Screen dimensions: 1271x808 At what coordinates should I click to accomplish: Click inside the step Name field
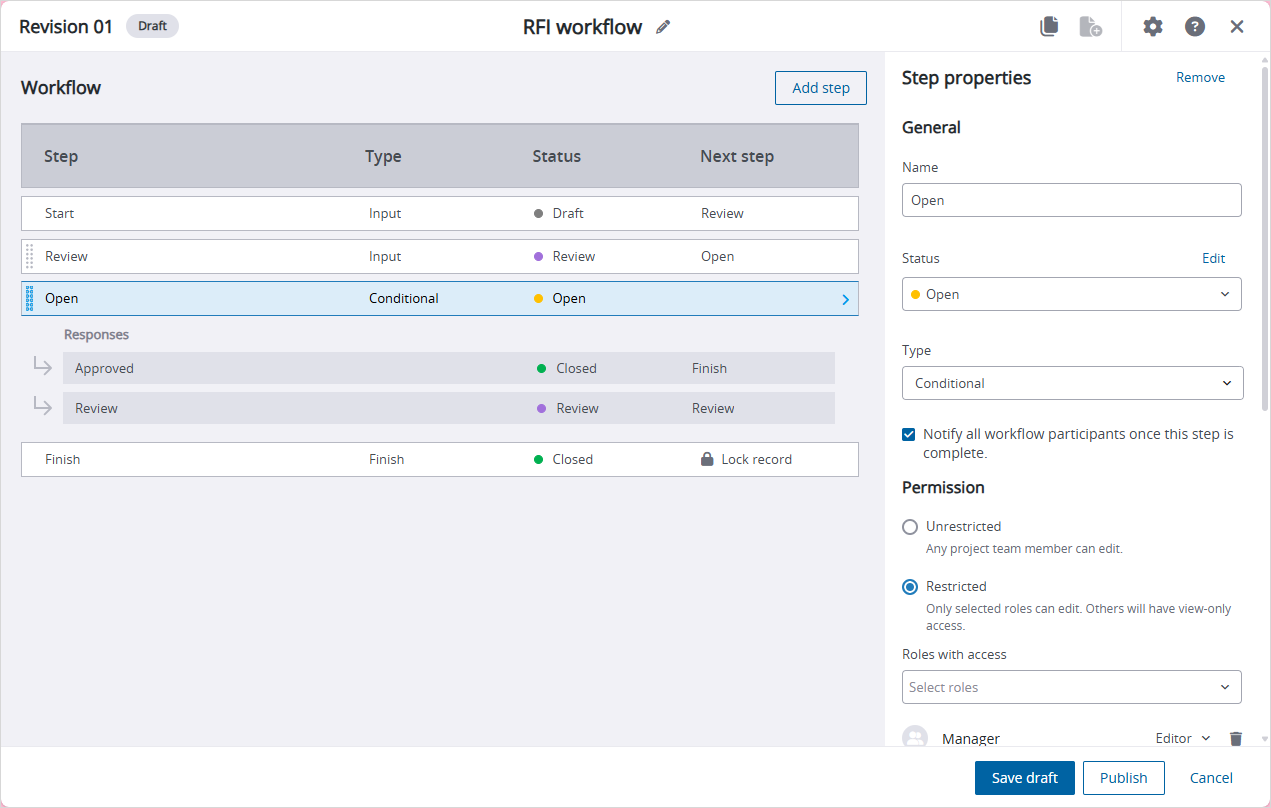pyautogui.click(x=1071, y=200)
